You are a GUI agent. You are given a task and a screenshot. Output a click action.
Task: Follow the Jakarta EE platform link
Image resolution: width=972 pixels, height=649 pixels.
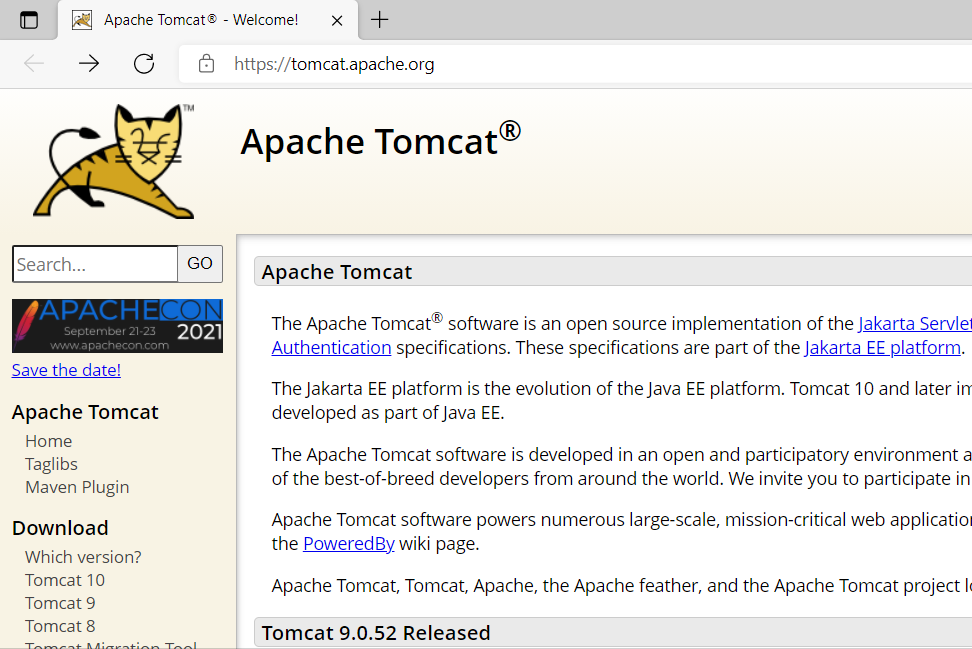tap(882, 348)
